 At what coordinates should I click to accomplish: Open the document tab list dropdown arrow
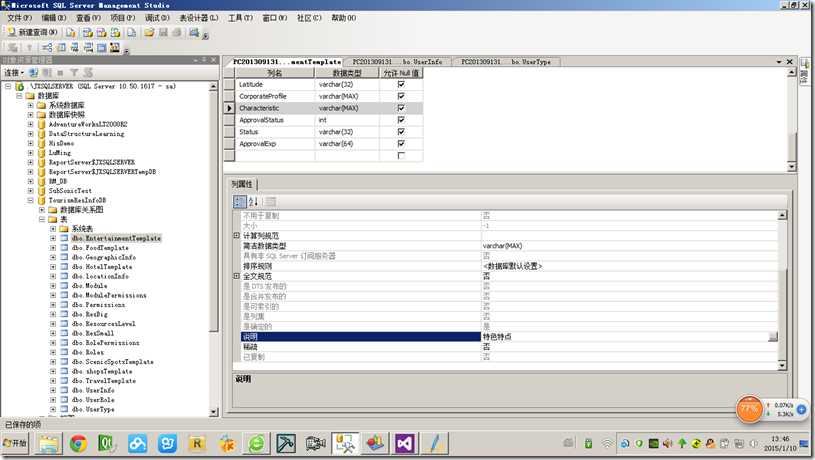tap(779, 61)
